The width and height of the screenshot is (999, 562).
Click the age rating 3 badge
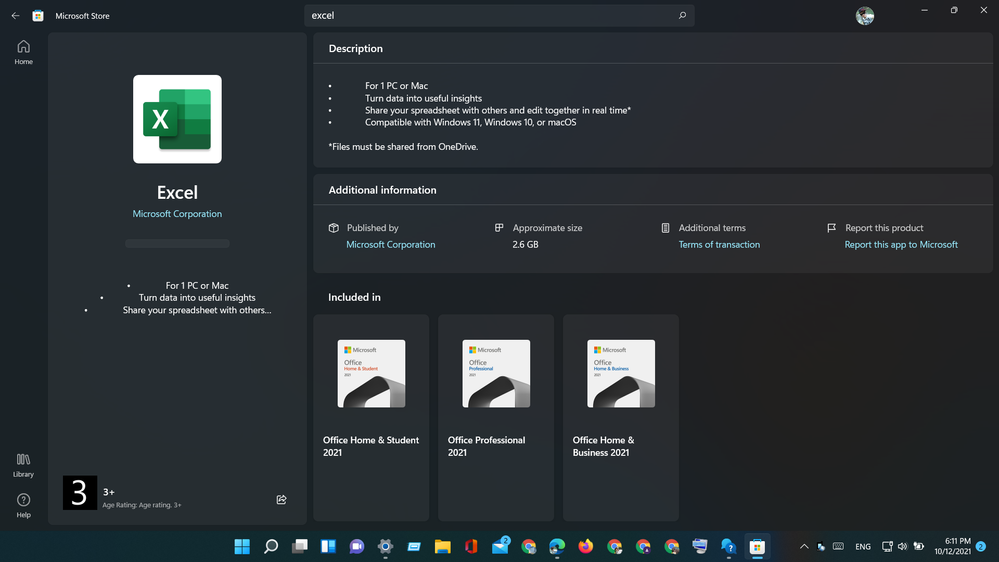80,493
